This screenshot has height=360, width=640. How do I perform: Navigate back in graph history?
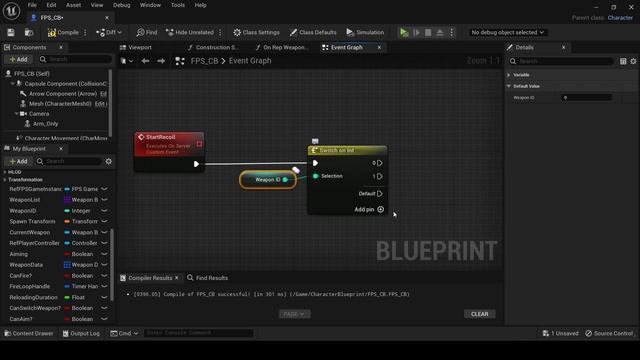pyautogui.click(x=145, y=61)
